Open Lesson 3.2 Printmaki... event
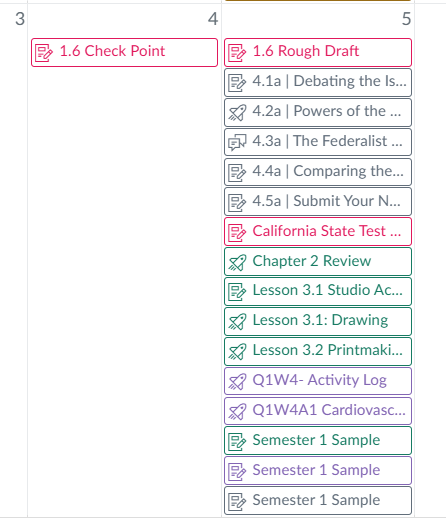446x525 pixels. (318, 351)
